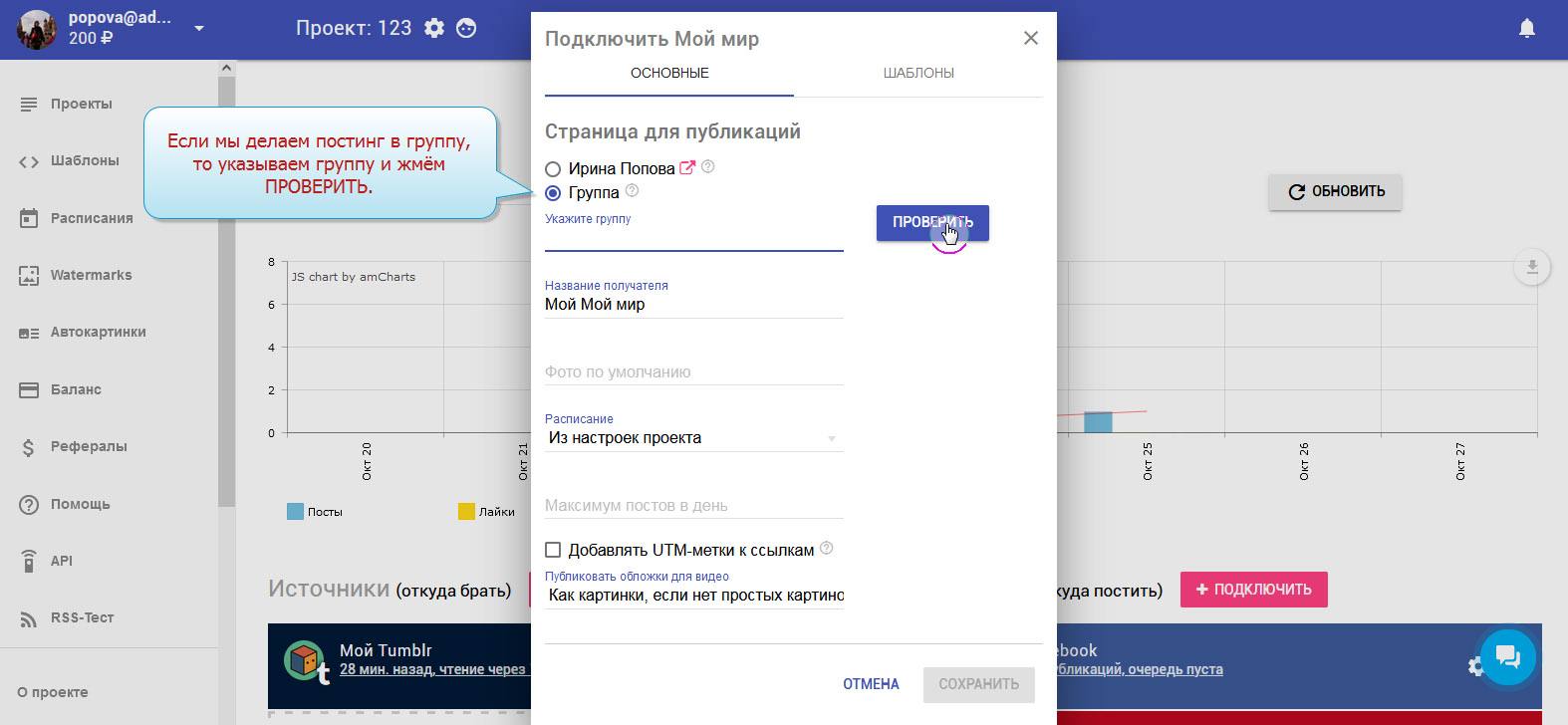This screenshot has width=1568, height=725.
Task: Open the chat support bubble
Action: pos(1507,656)
